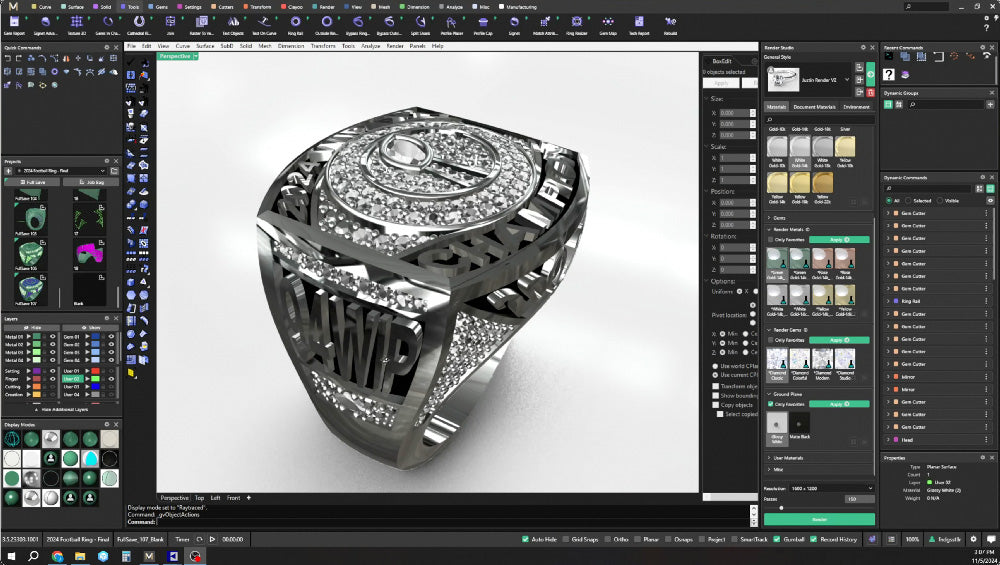Open status bar settings gear
This screenshot has height=565, width=1000.
tap(973, 539)
